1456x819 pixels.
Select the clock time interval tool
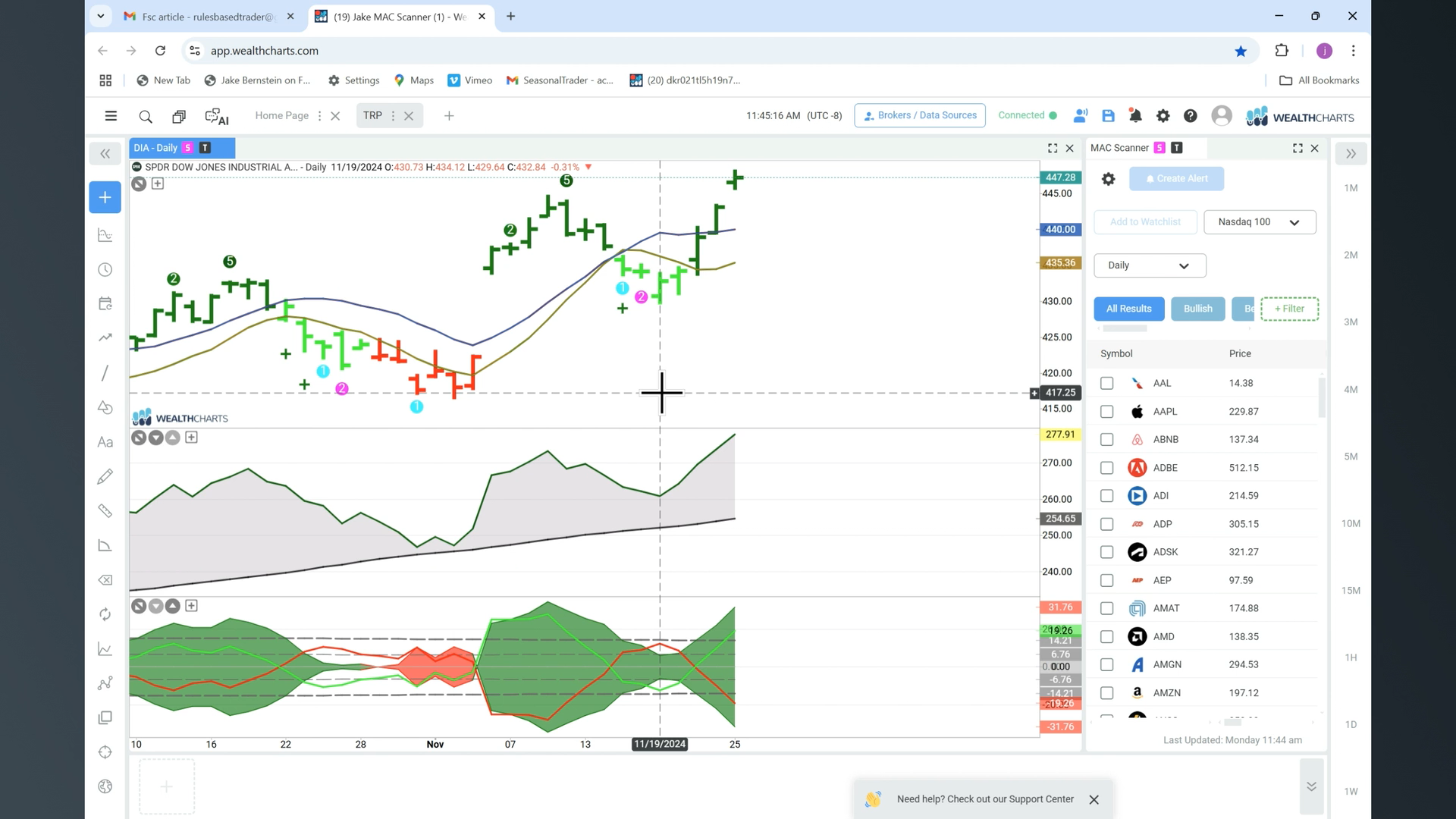pyautogui.click(x=105, y=270)
